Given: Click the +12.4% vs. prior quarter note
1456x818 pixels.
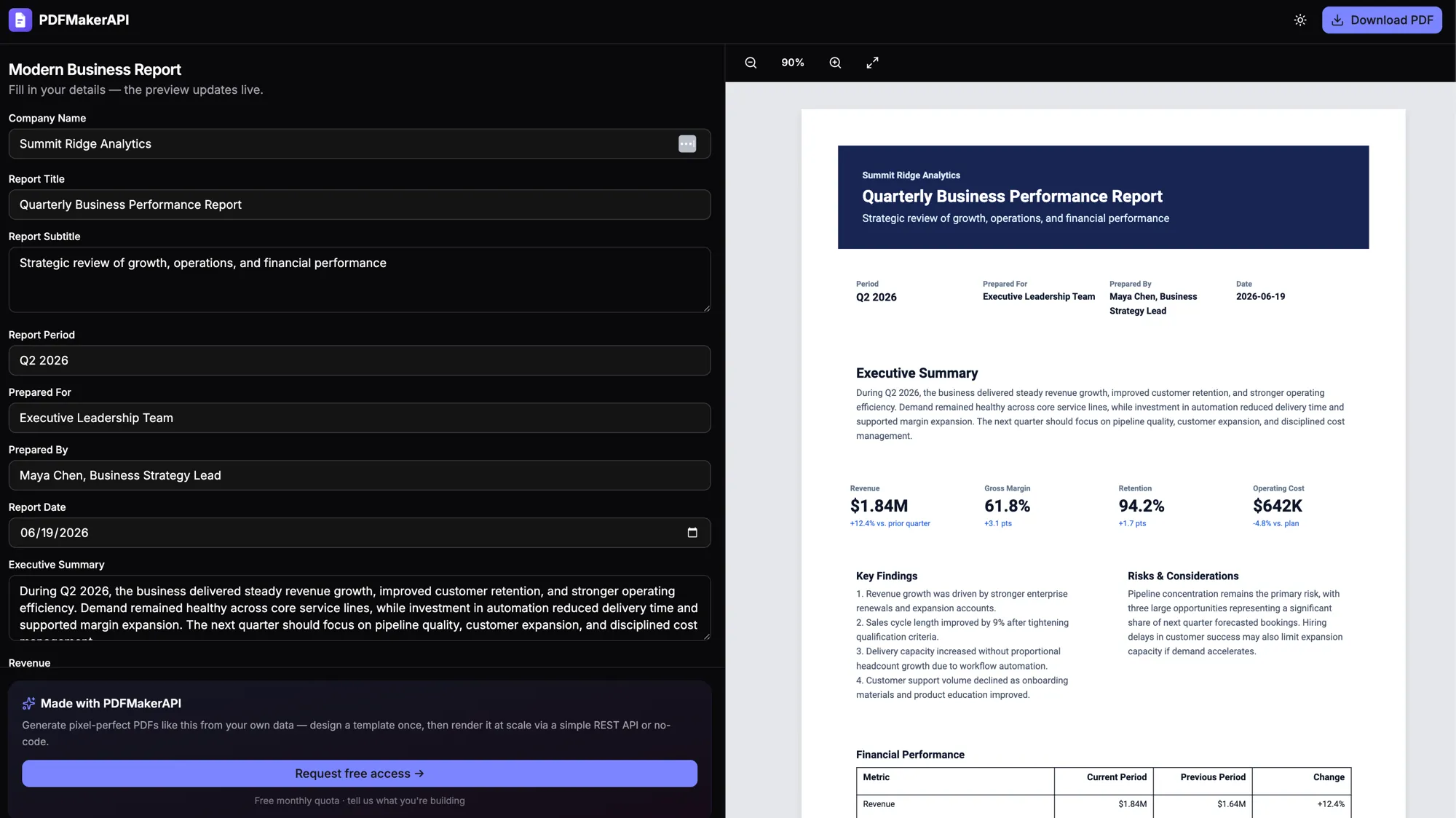Looking at the screenshot, I should pos(890,523).
